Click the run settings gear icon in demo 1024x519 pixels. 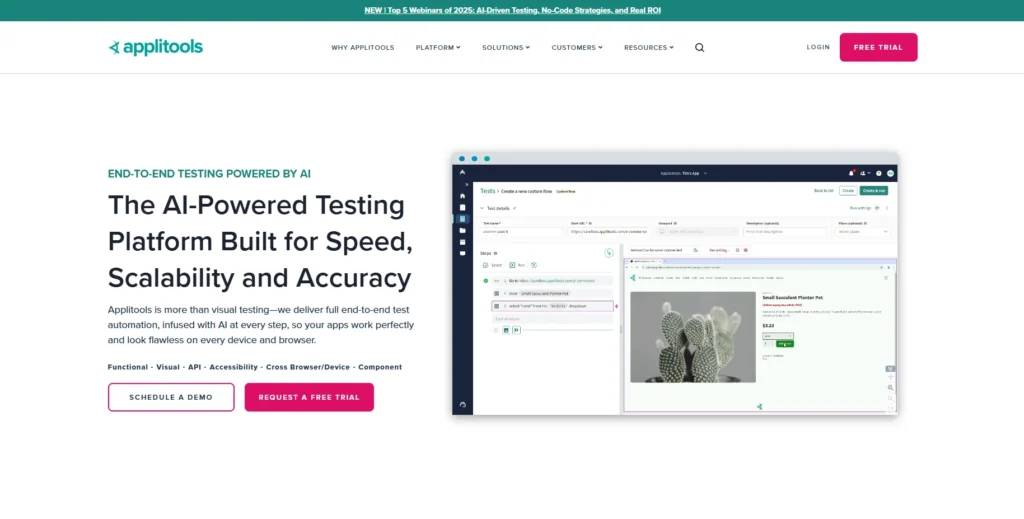(877, 208)
